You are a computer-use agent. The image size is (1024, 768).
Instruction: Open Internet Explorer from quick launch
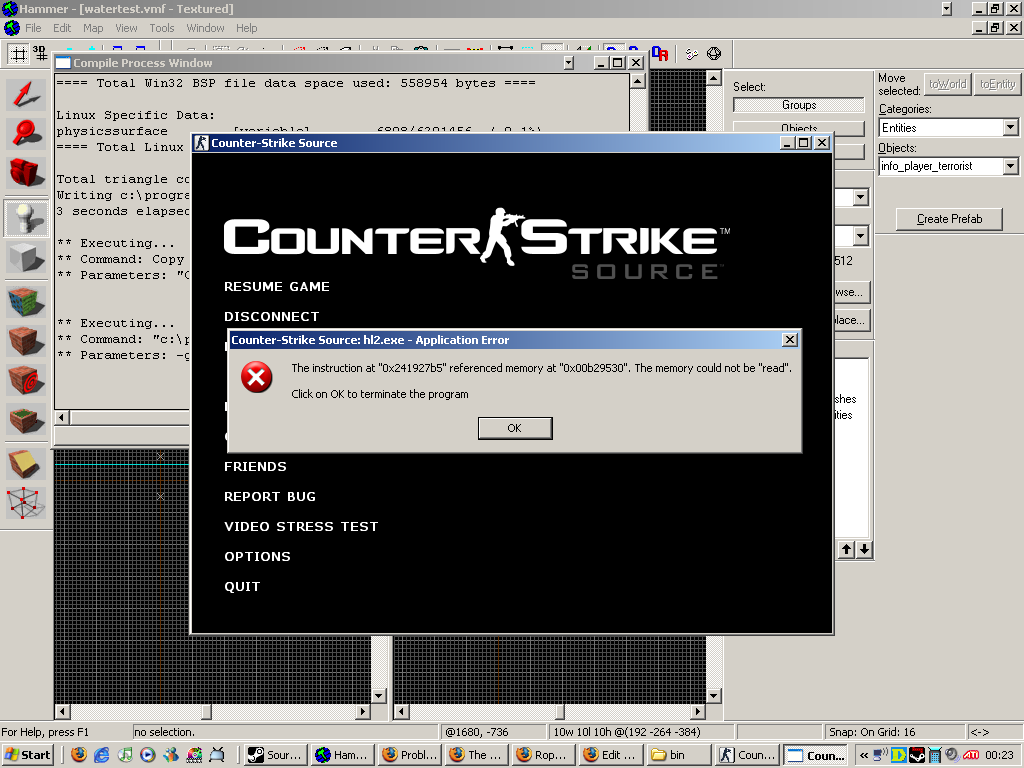(102, 755)
